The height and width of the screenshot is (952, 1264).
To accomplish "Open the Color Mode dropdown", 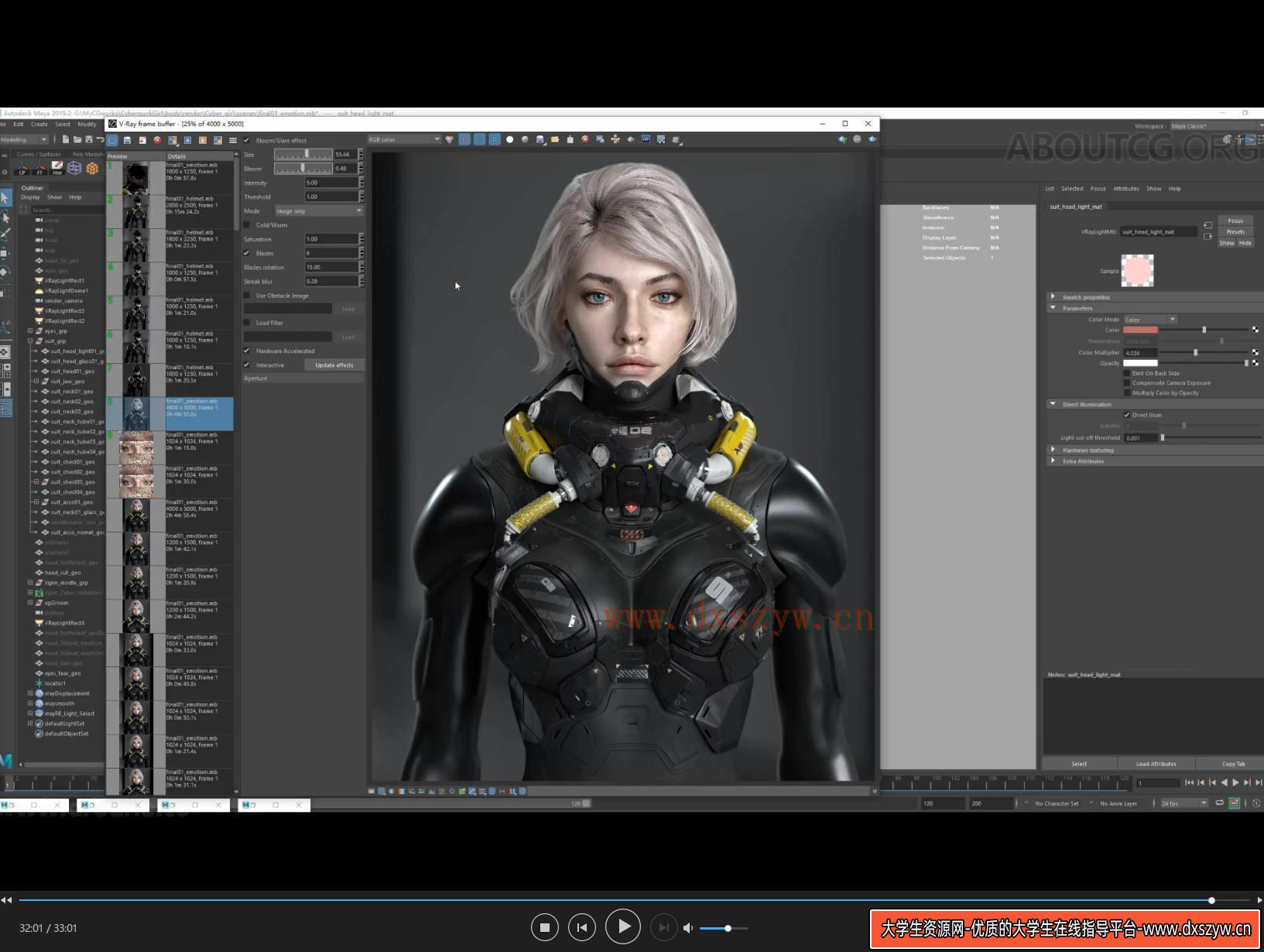I will [x=1150, y=319].
